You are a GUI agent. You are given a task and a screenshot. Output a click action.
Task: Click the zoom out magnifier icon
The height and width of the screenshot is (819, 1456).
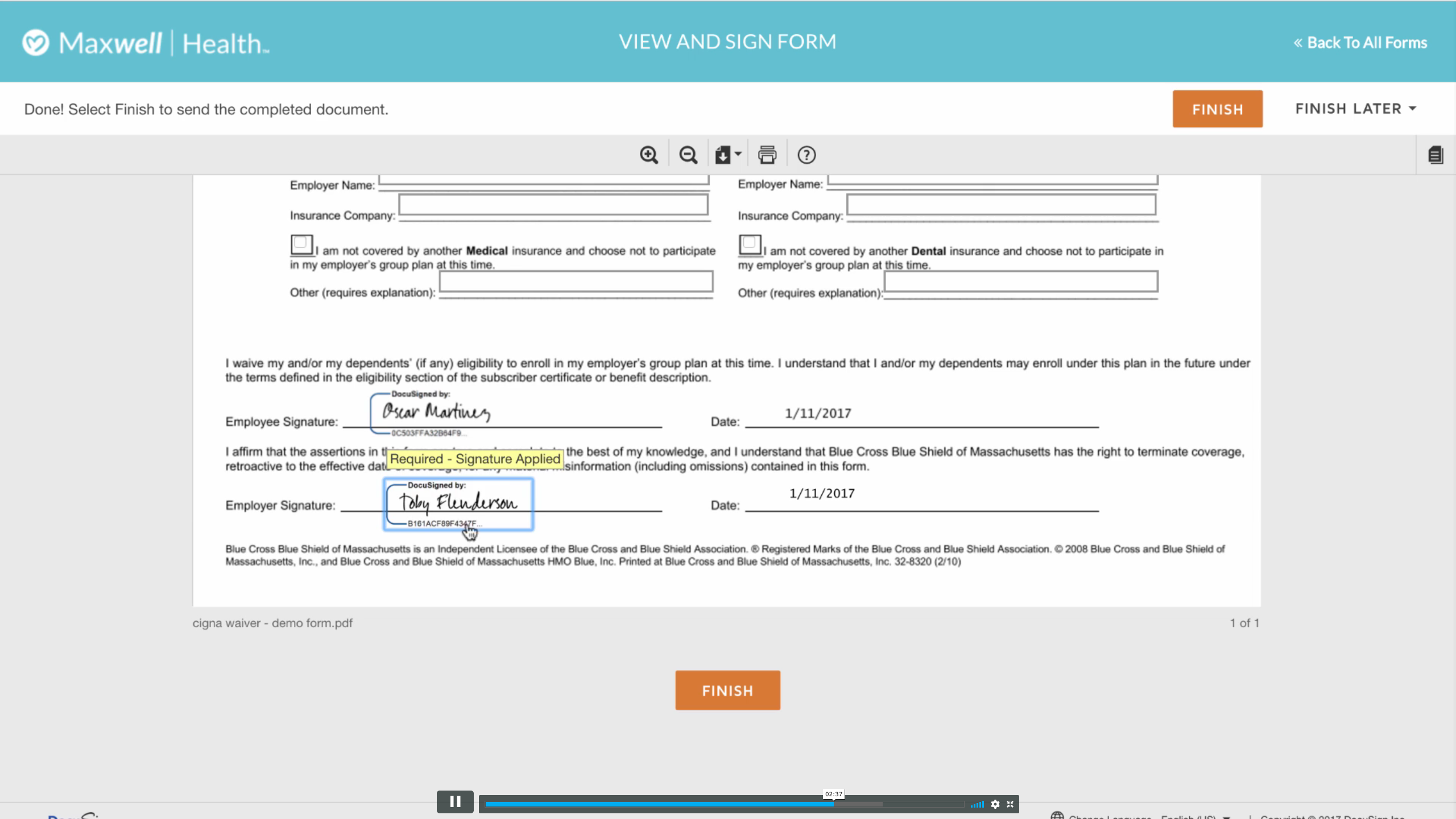[x=688, y=155]
